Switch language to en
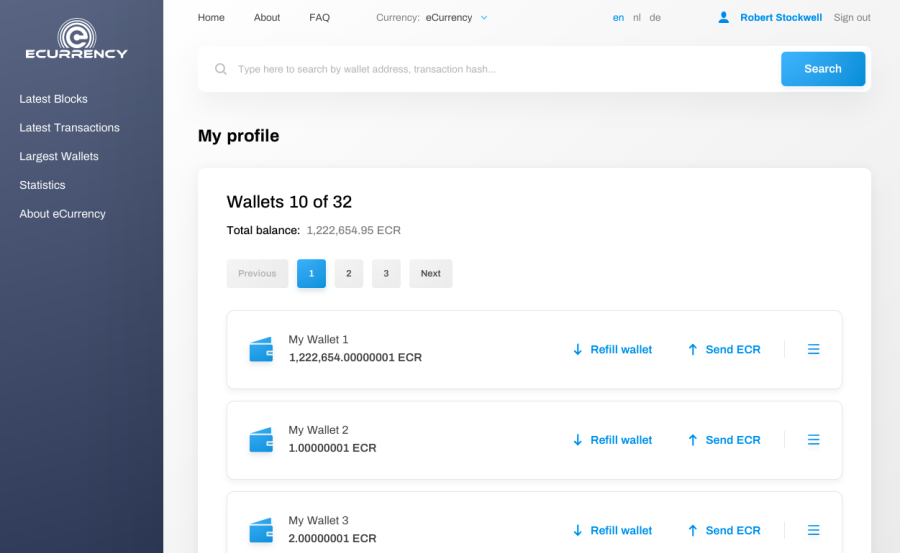Screen dimensions: 900x553 click(618, 18)
